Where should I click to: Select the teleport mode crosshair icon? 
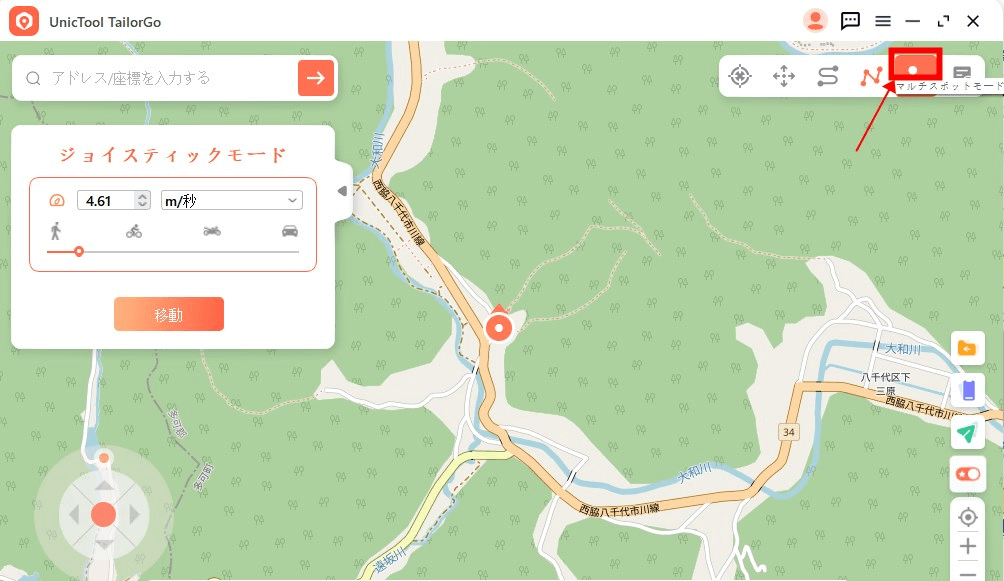tap(740, 76)
